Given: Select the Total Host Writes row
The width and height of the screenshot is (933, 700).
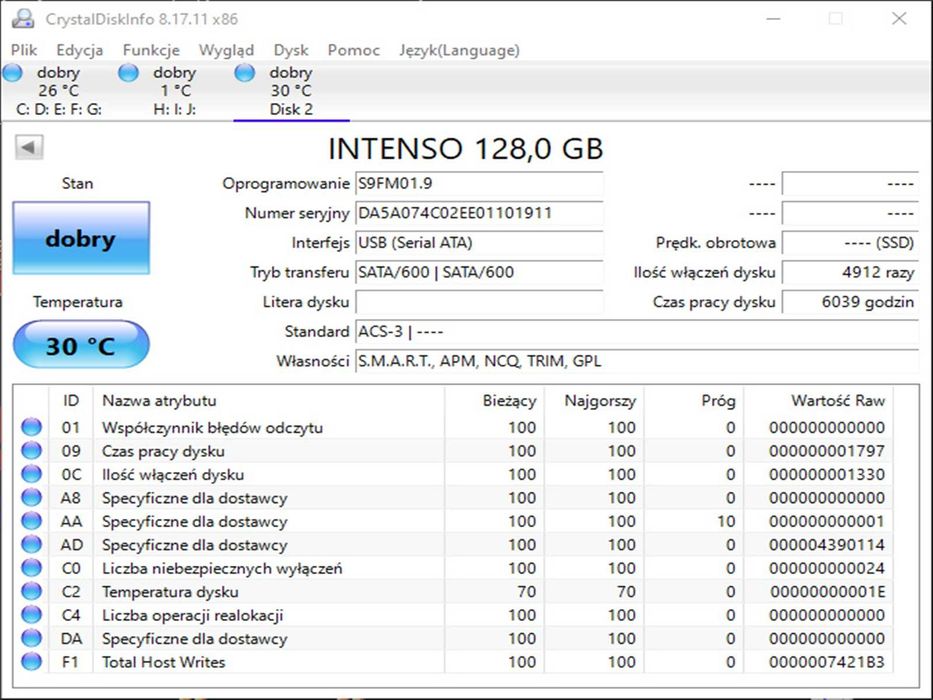Looking at the screenshot, I should click(453, 662).
